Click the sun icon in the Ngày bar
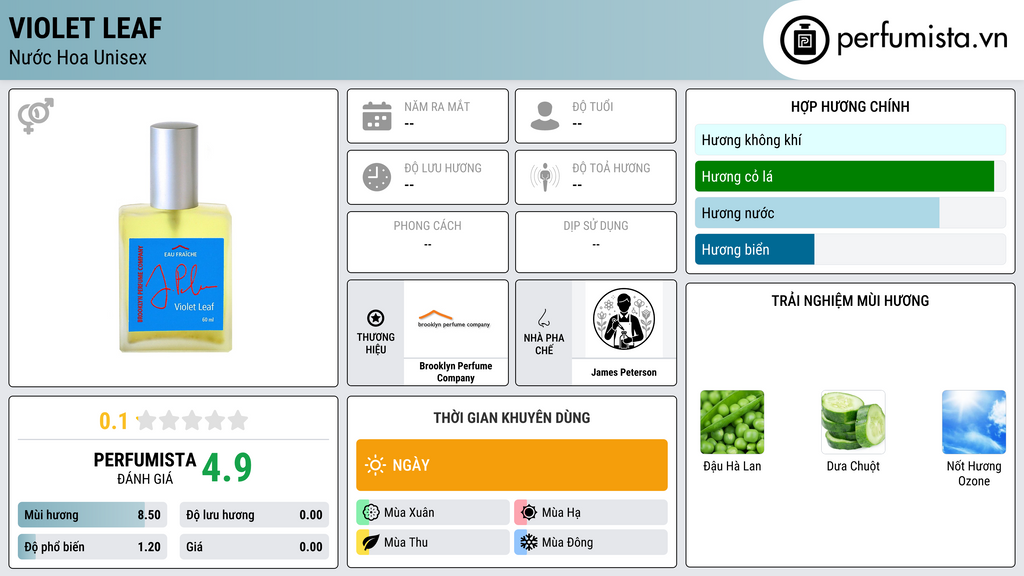This screenshot has width=1024, height=576. [x=376, y=465]
